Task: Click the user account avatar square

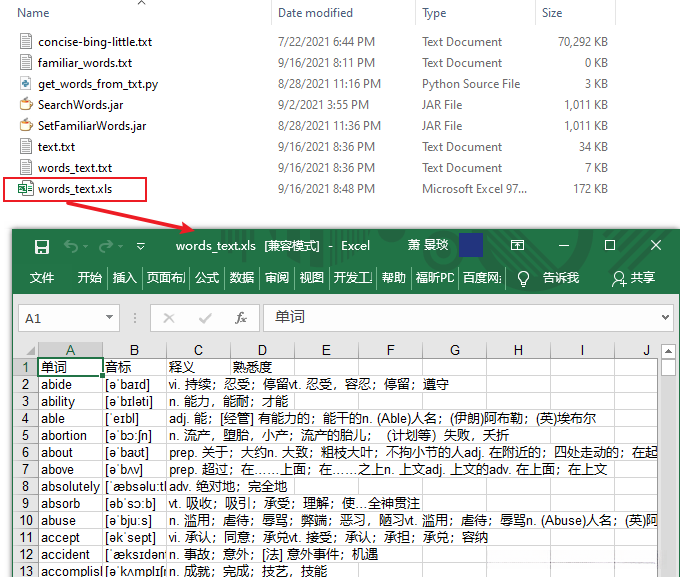Action: pos(471,245)
